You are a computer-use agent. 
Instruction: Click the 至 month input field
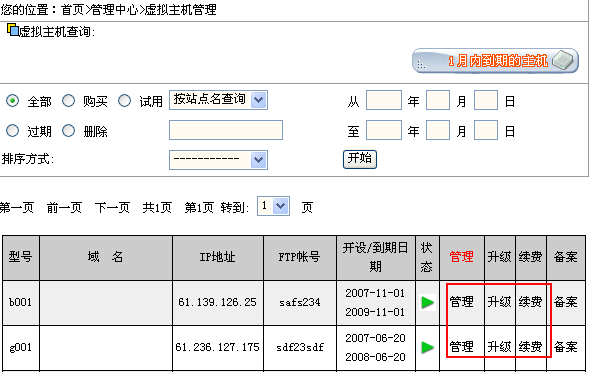[x=438, y=130]
